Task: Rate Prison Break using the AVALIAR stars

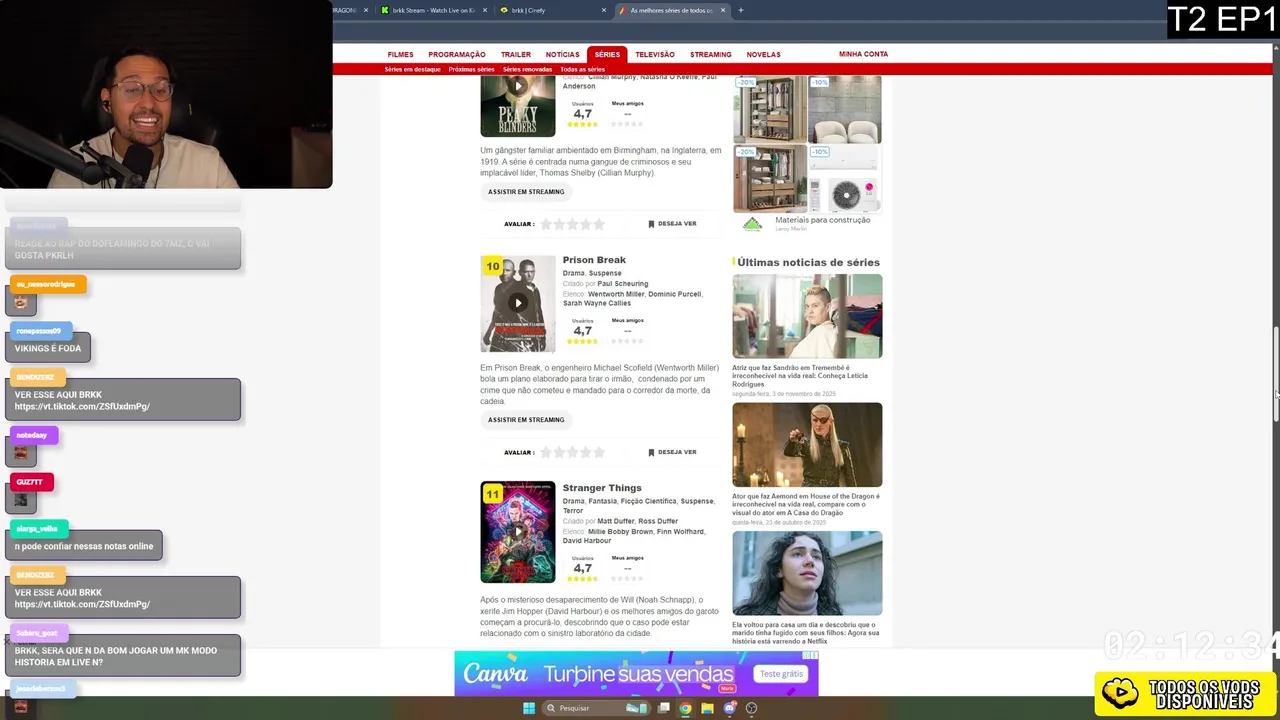Action: pyautogui.click(x=572, y=452)
